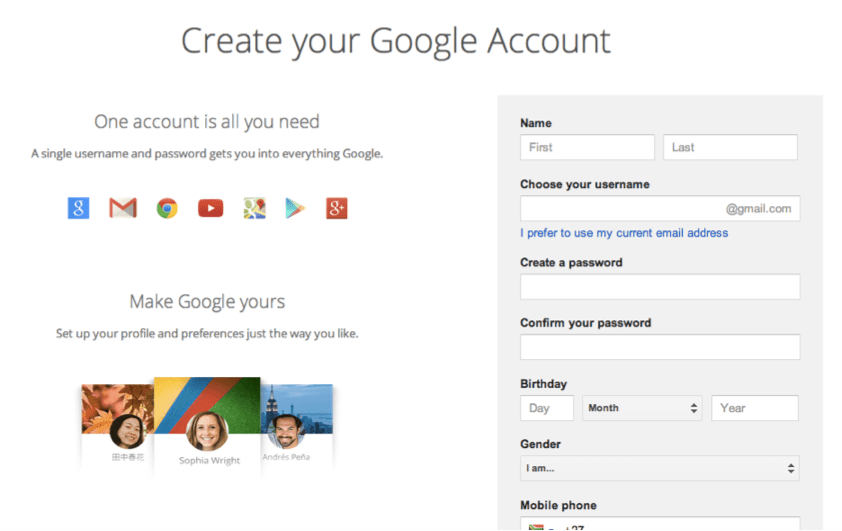The width and height of the screenshot is (842, 531).
Task: Click the red Google+ icon
Action: point(337,208)
